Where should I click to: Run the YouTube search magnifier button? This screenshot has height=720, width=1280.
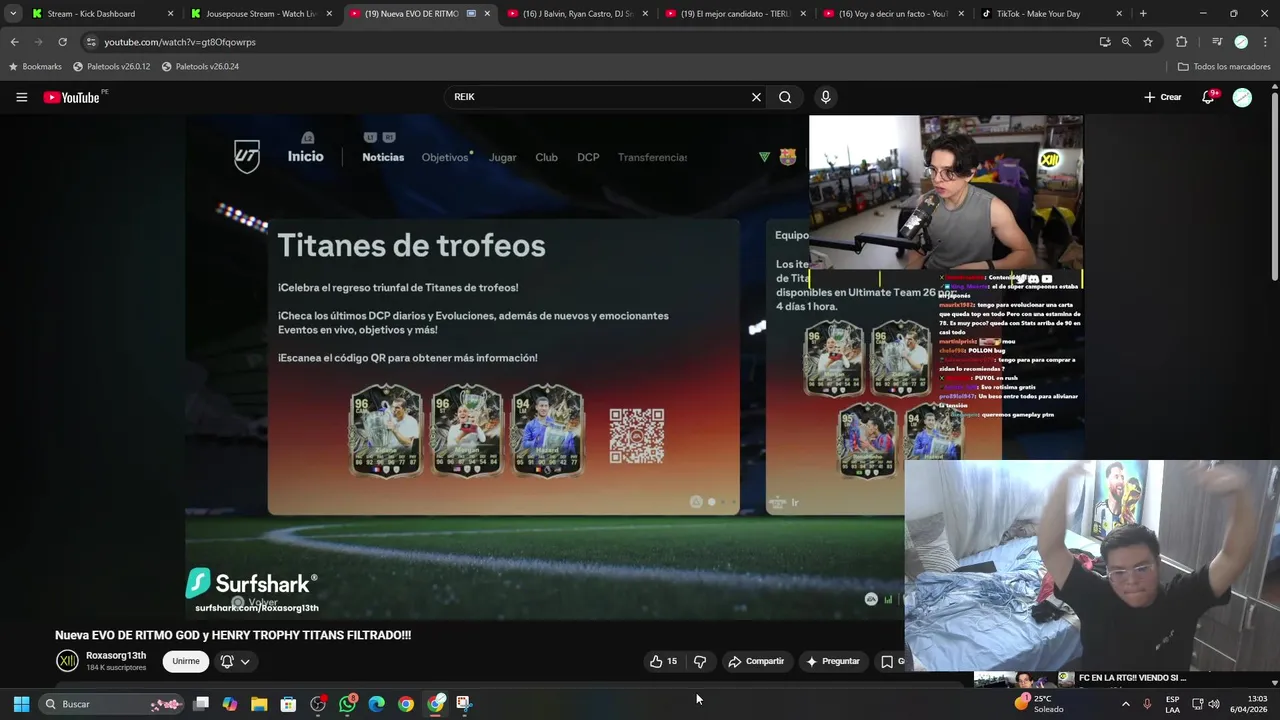coord(785,97)
